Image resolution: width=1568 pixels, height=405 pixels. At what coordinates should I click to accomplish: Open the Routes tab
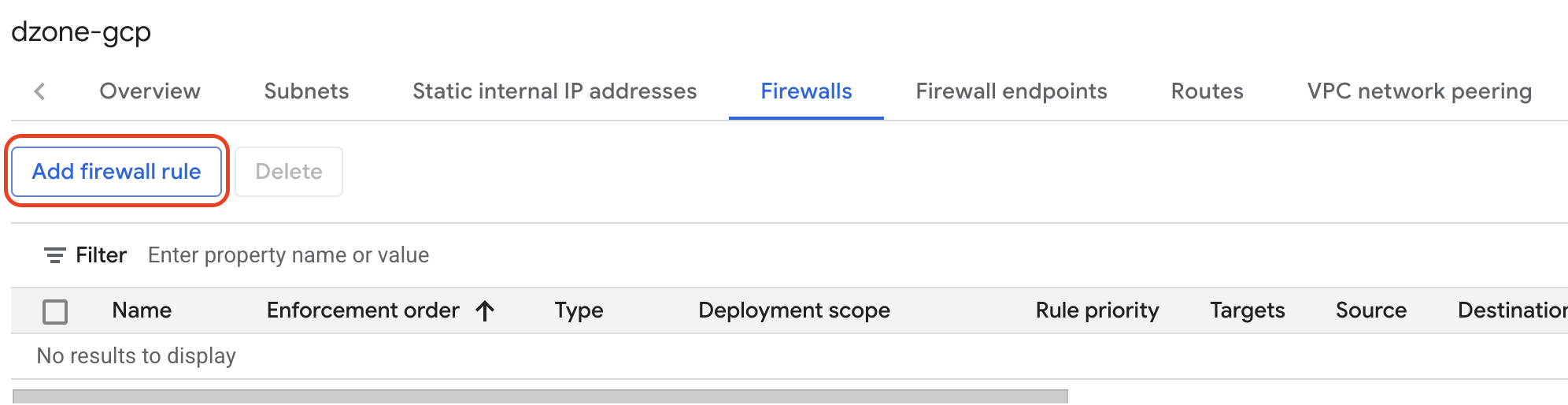point(1207,91)
